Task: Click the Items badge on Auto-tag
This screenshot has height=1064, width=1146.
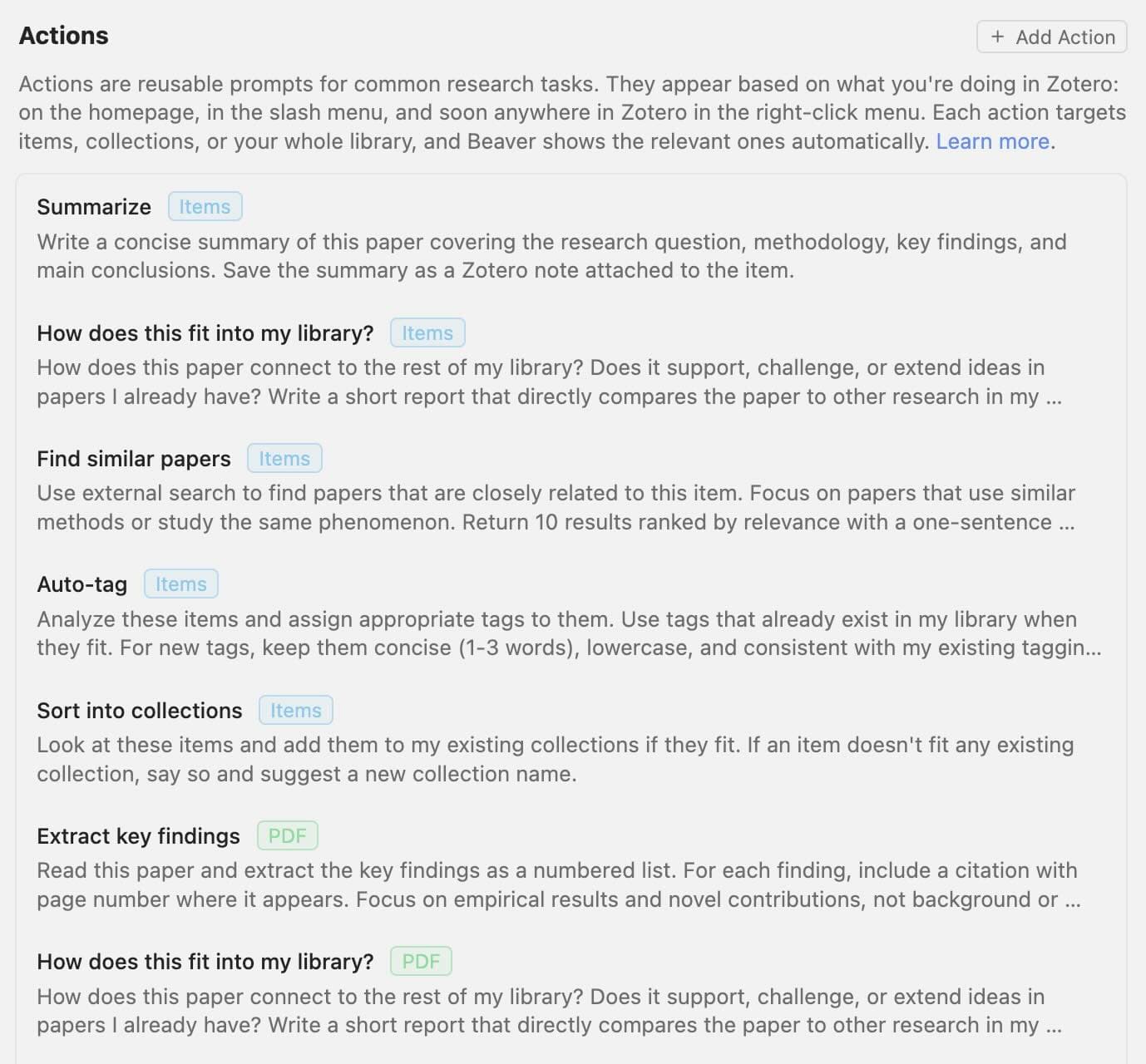Action: [180, 584]
